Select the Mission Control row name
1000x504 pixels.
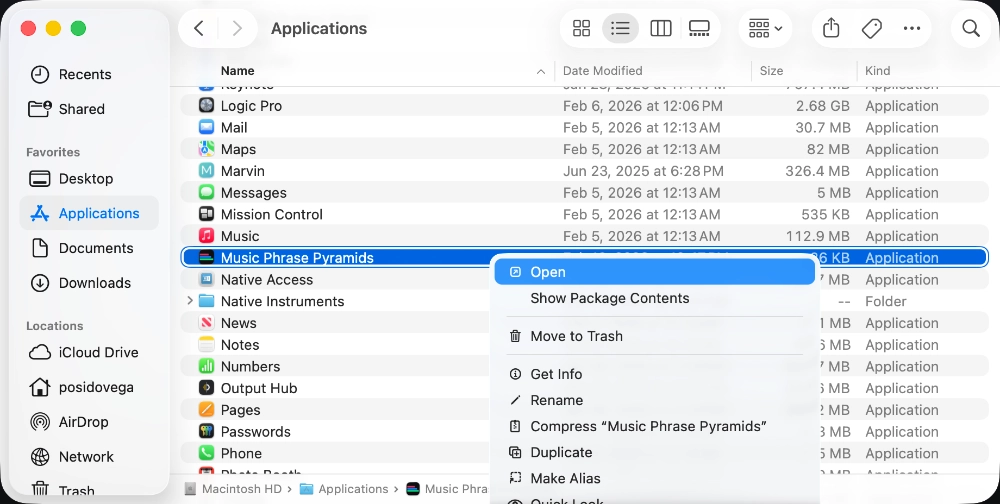coord(272,214)
